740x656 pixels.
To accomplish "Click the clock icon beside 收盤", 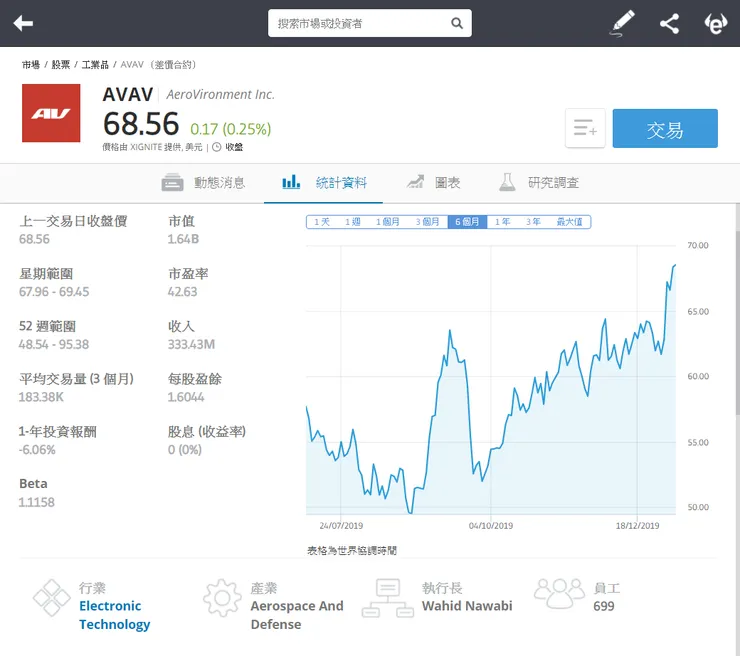I will click(x=217, y=147).
